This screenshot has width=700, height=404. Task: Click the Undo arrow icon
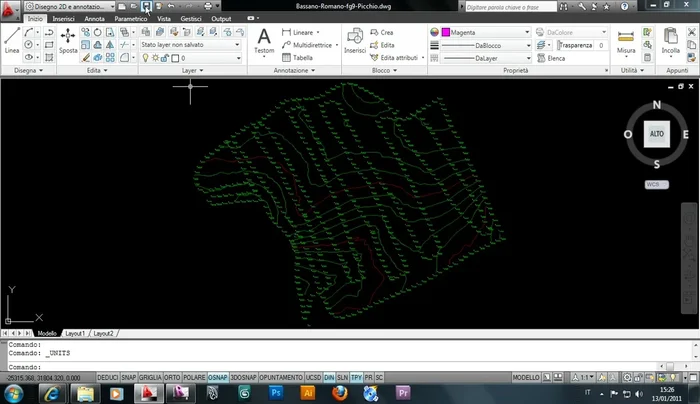171,6
